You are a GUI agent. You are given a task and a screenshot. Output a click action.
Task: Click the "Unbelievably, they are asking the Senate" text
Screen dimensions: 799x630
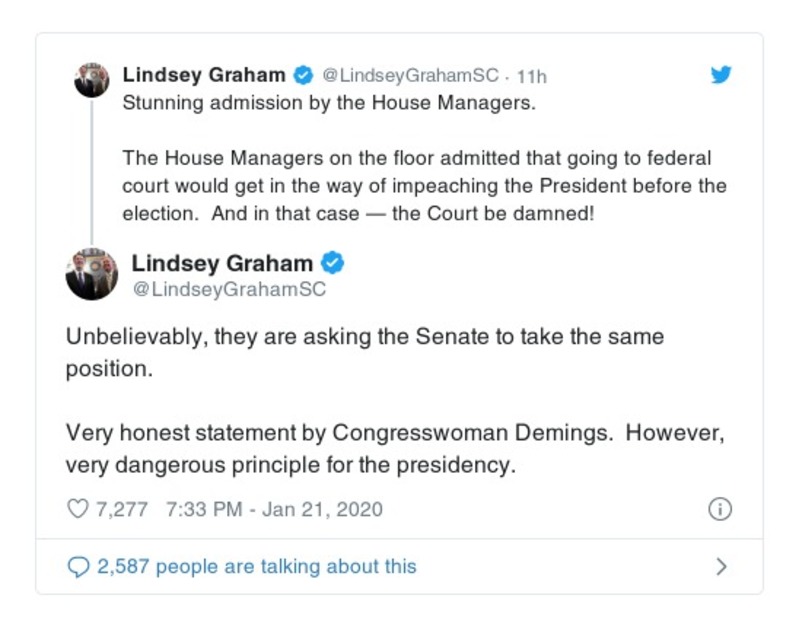pyautogui.click(x=364, y=337)
